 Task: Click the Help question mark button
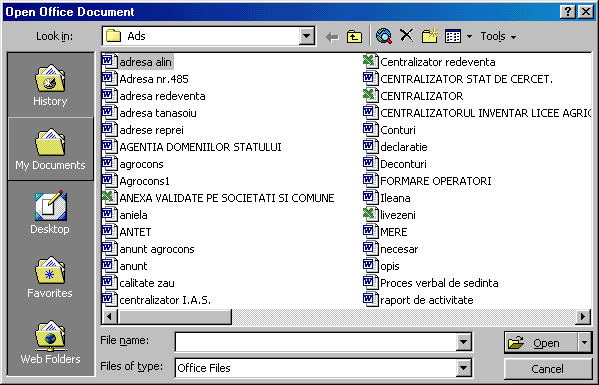(x=568, y=12)
